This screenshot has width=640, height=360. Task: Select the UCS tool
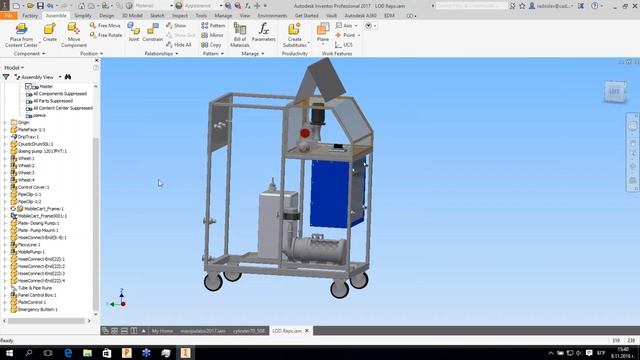(344, 44)
